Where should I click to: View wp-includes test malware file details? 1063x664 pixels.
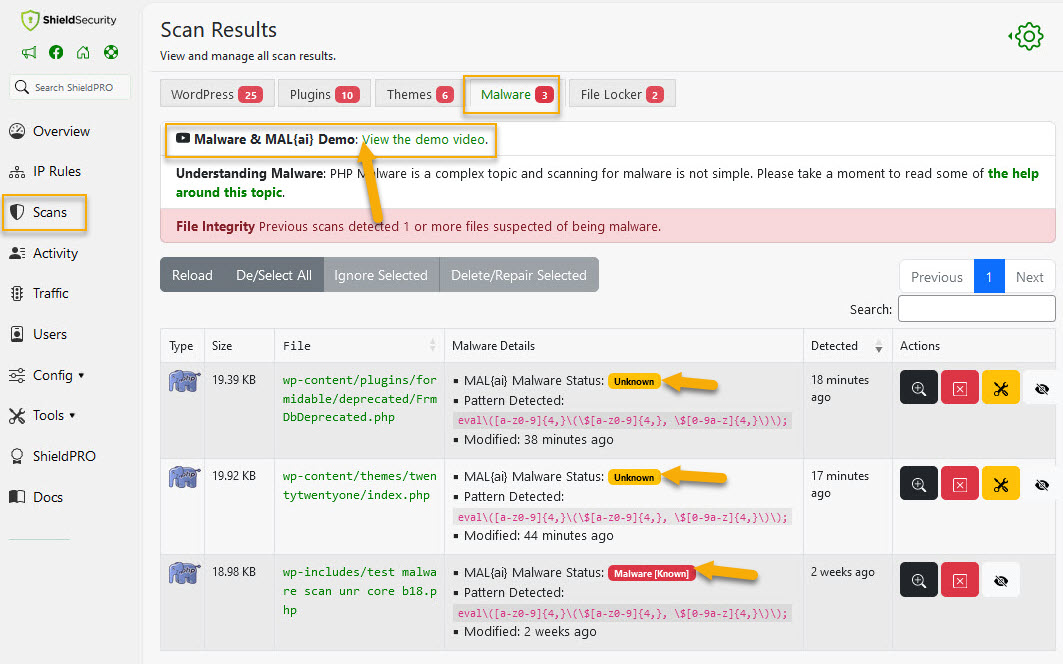[x=919, y=580]
